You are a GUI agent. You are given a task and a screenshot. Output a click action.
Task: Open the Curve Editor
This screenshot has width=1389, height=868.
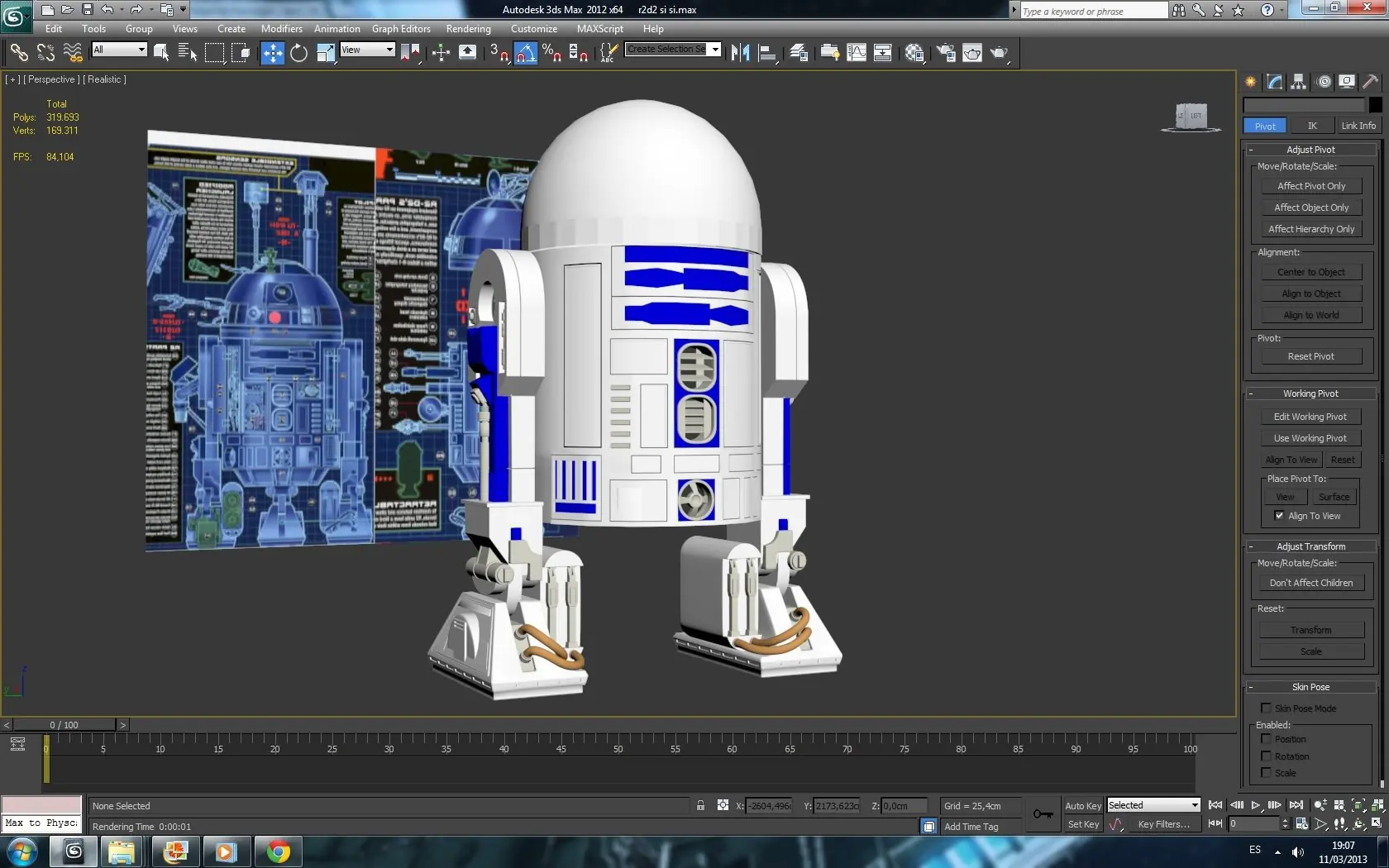point(857,53)
